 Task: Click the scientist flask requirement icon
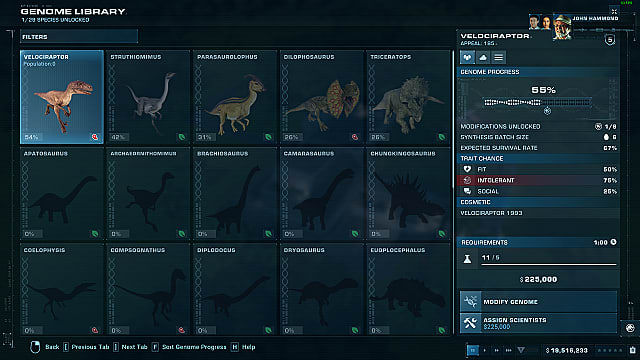click(x=467, y=258)
